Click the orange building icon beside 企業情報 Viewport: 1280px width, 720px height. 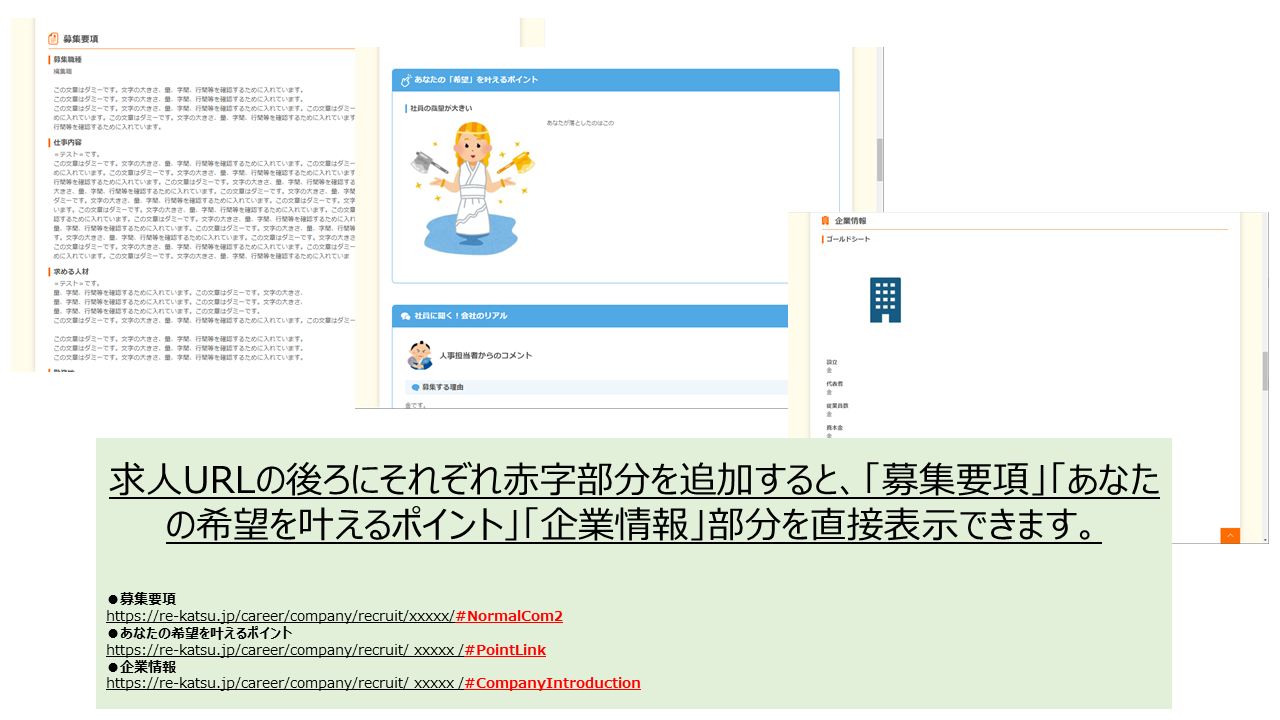pyautogui.click(x=825, y=220)
